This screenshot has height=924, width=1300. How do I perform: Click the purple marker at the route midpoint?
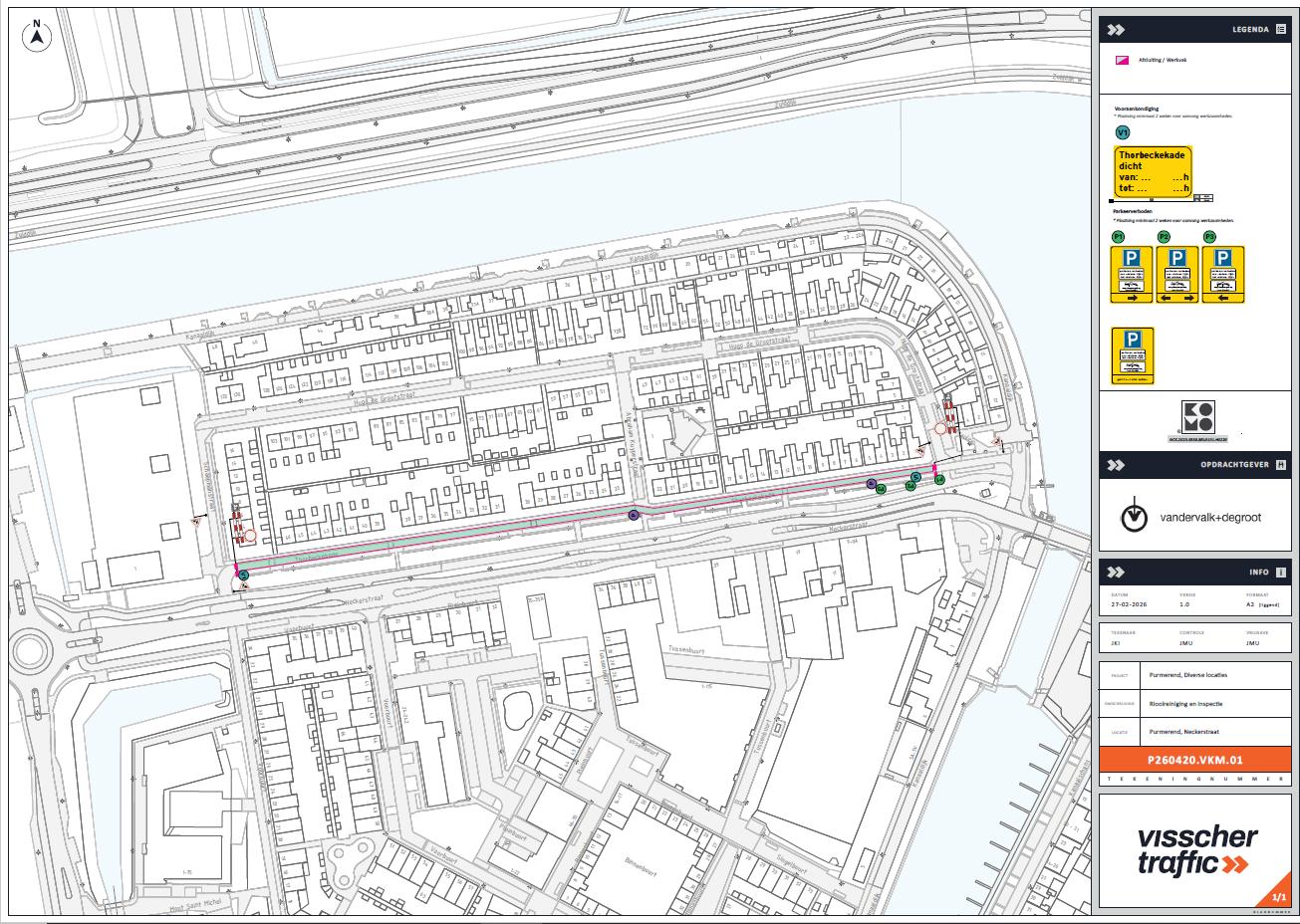pyautogui.click(x=633, y=515)
